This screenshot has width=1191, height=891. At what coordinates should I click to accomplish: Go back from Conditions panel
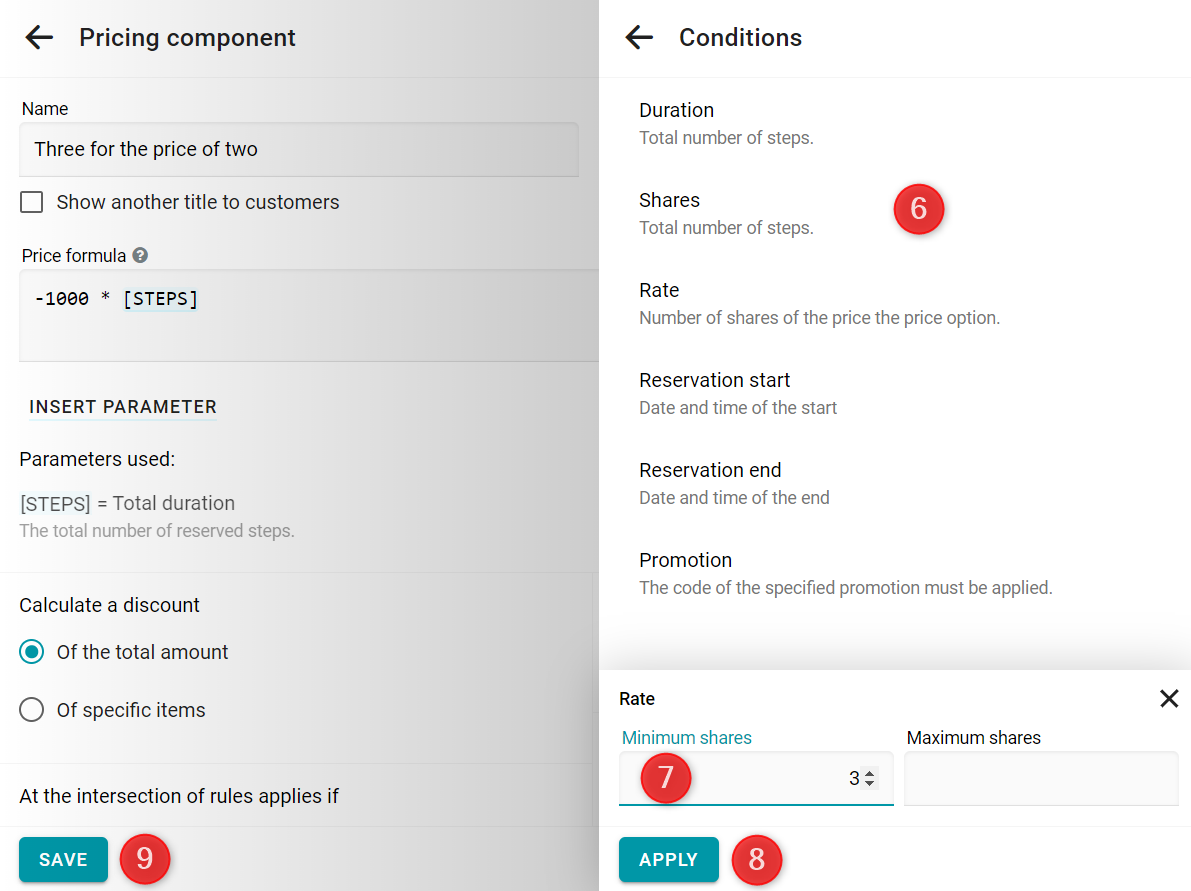(x=639, y=37)
